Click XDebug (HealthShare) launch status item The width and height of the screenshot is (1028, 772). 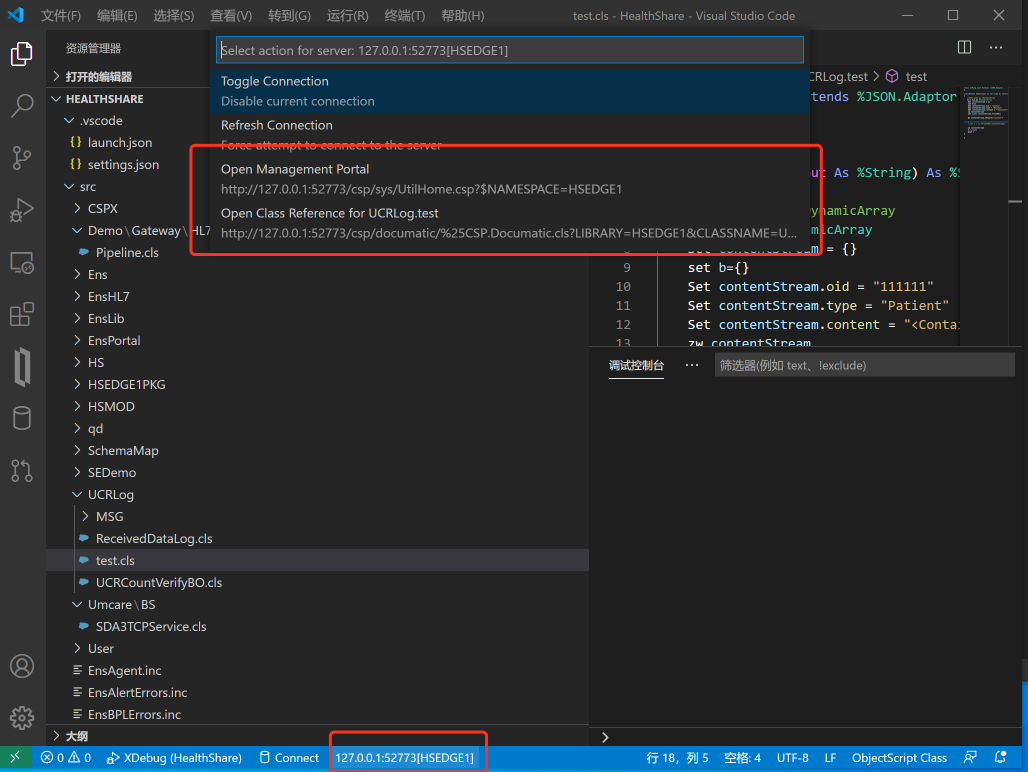174,758
